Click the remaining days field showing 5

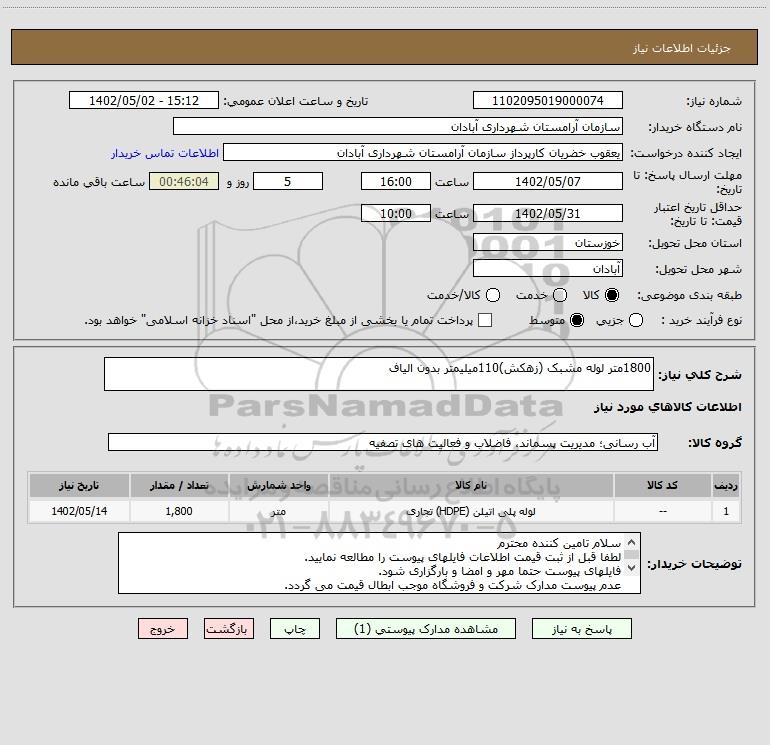pyautogui.click(x=288, y=181)
